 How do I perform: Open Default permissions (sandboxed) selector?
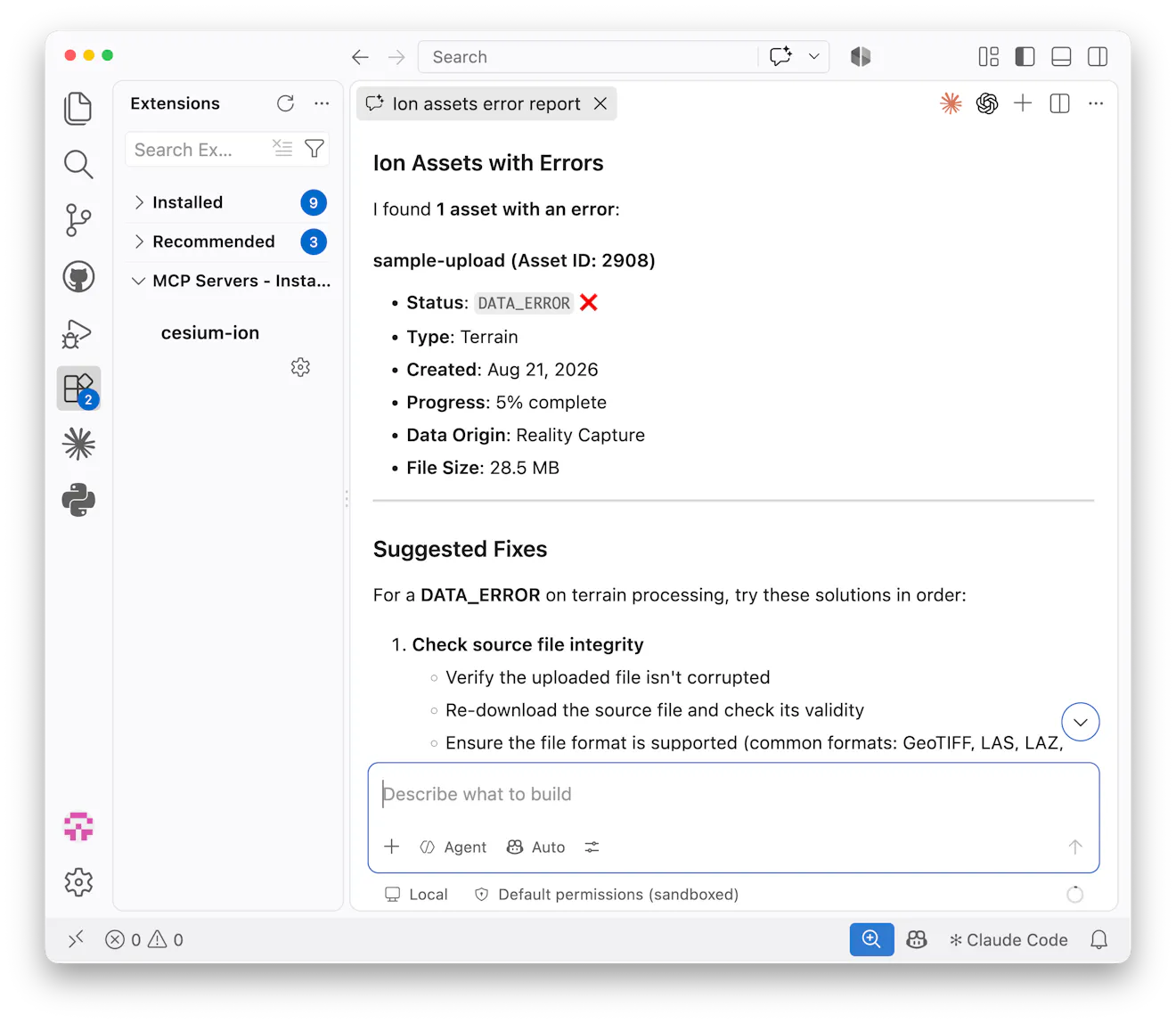[x=607, y=894]
